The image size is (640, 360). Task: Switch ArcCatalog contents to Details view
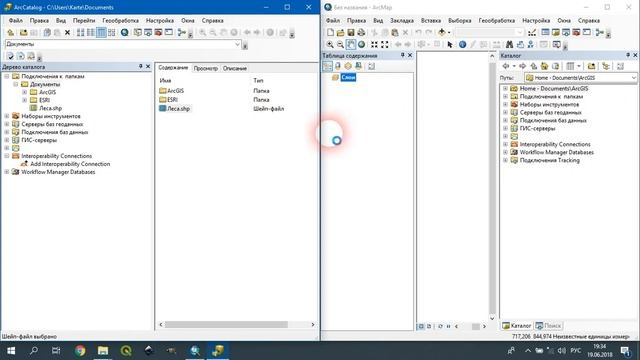[101, 33]
